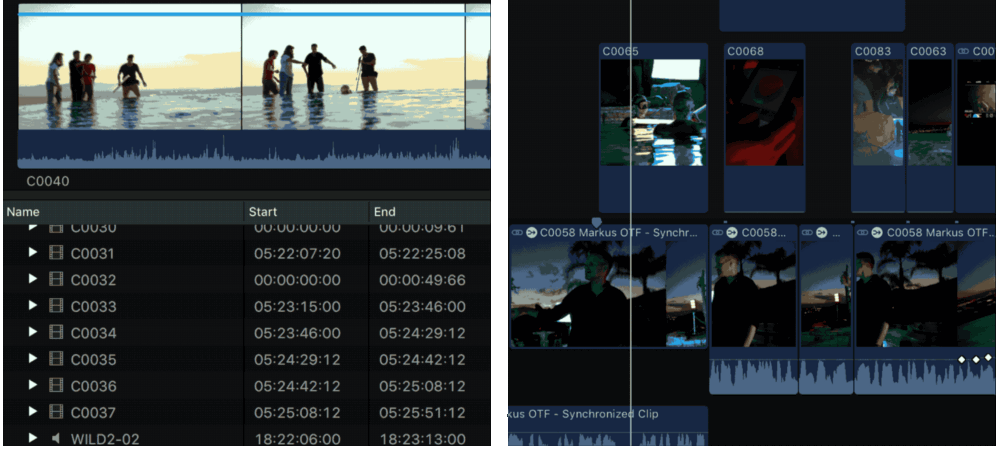Select the C0068 connected clip in the timeline
Screen dimensions: 1000x450
[x=764, y=127]
